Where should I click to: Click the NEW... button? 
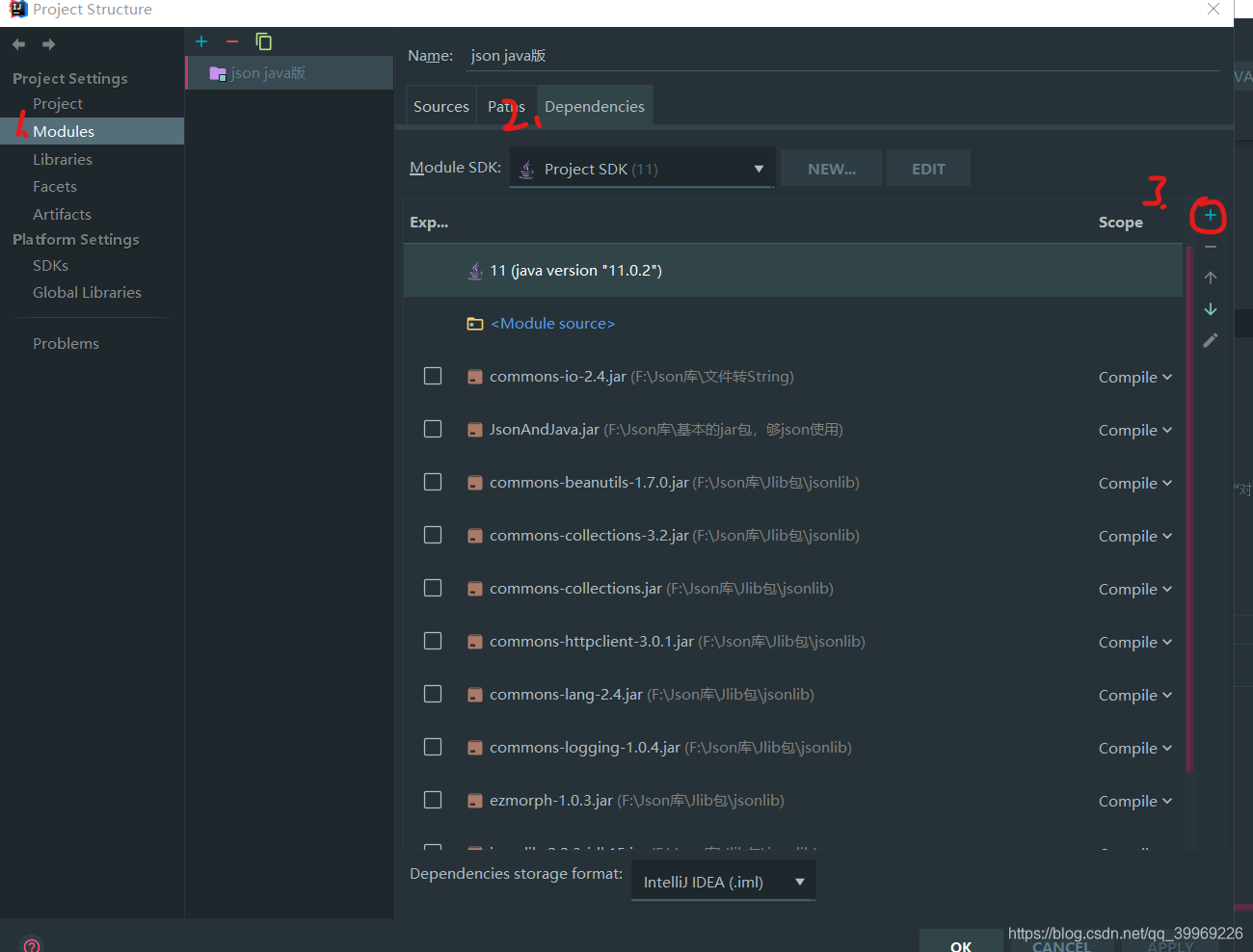pyautogui.click(x=832, y=169)
